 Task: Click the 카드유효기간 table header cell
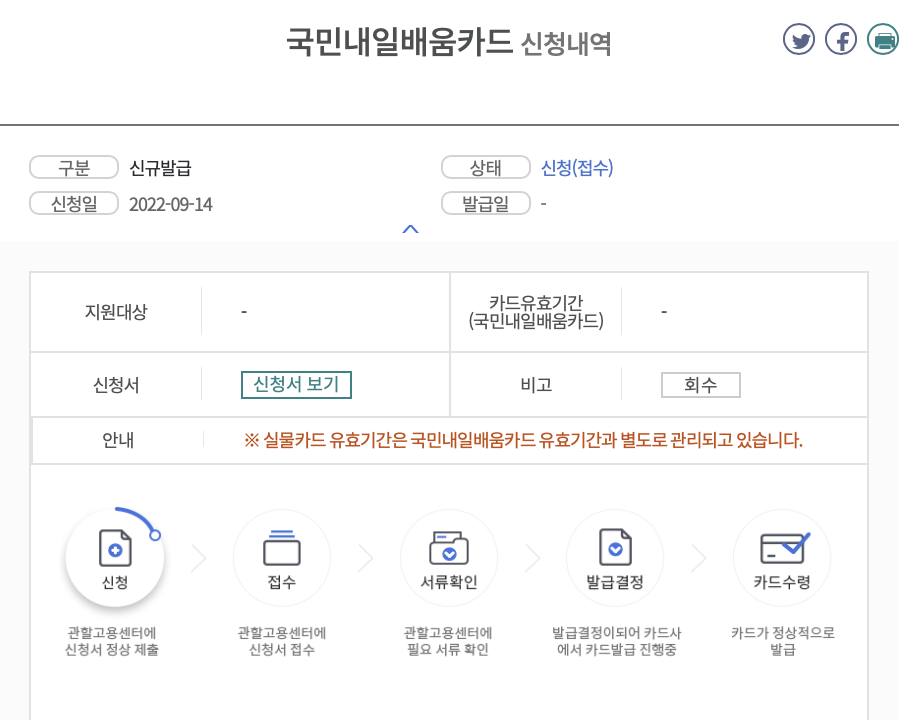[536, 312]
